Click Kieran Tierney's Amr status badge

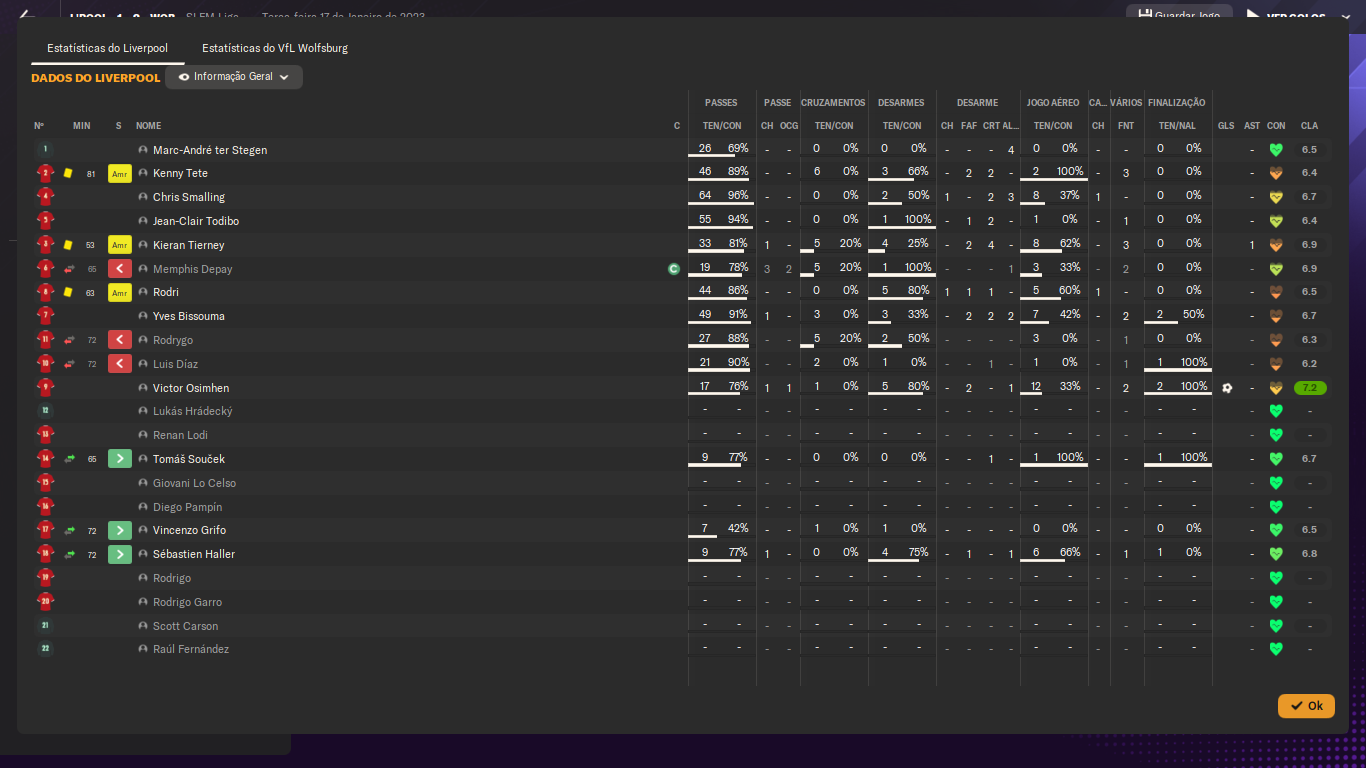(120, 245)
